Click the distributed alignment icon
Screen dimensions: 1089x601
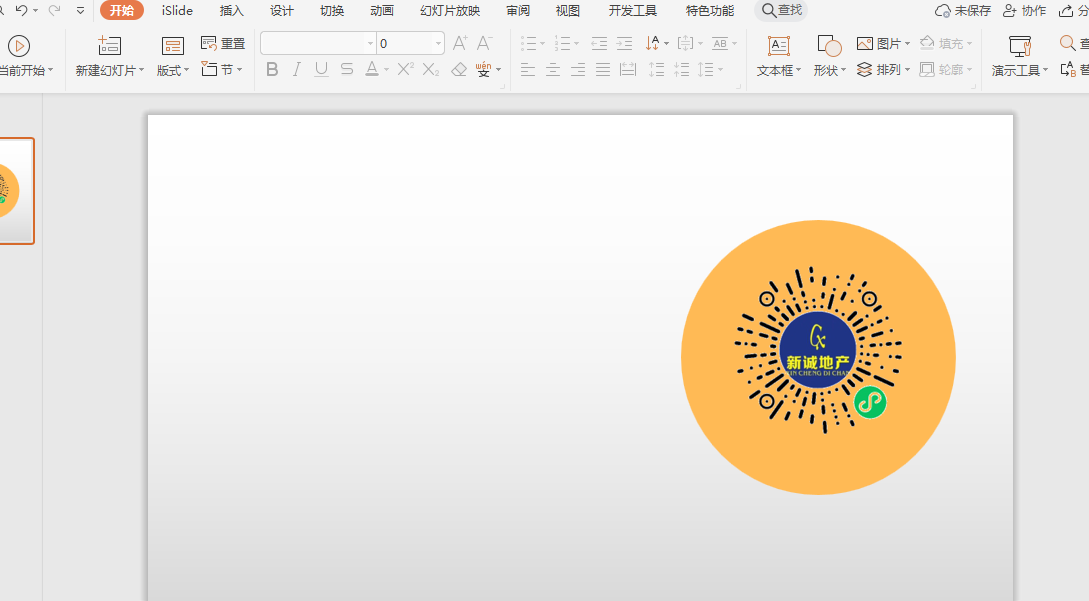pos(628,69)
